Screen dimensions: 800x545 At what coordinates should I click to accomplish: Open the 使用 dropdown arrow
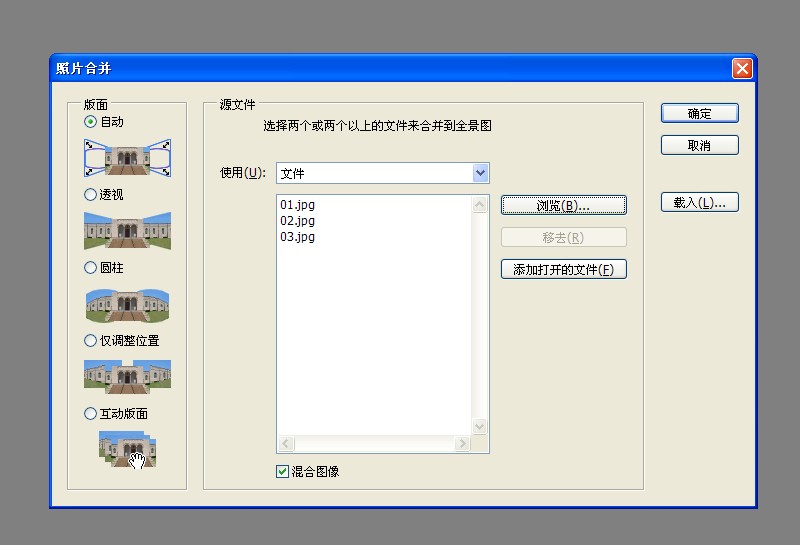480,174
